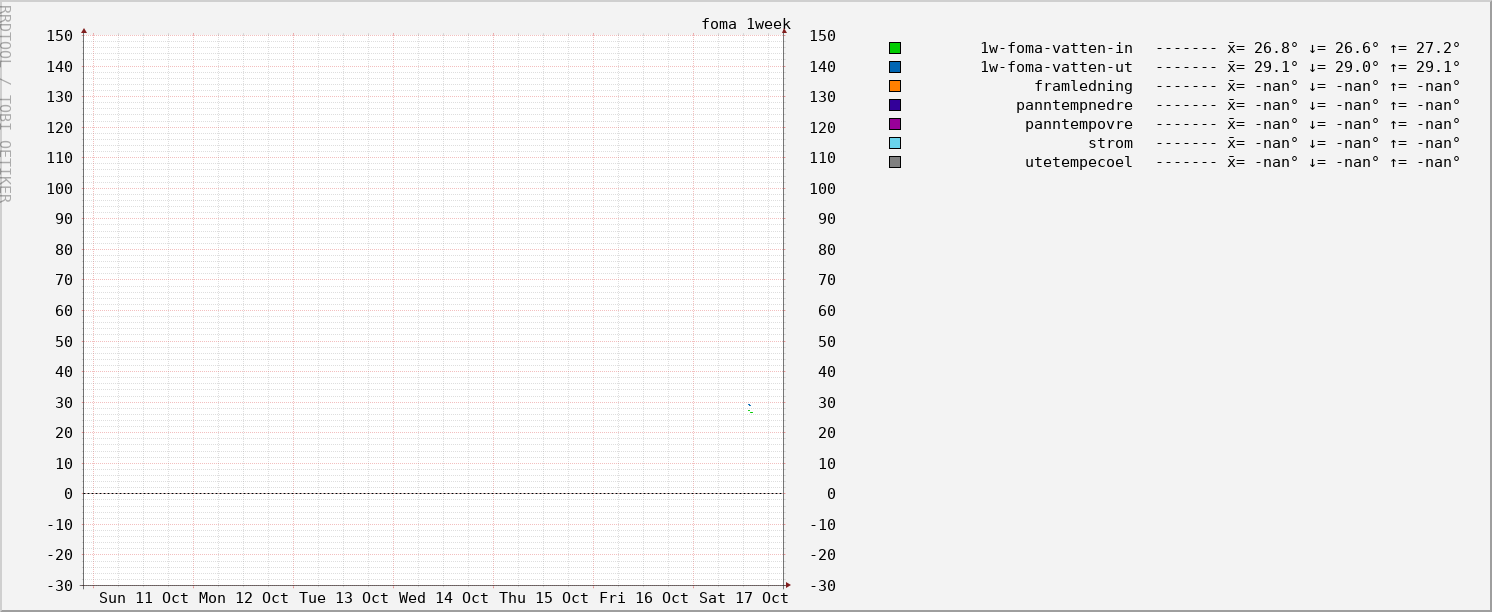
Task: Select the 'Sat 17 Oct' date label
Action: pos(744,598)
